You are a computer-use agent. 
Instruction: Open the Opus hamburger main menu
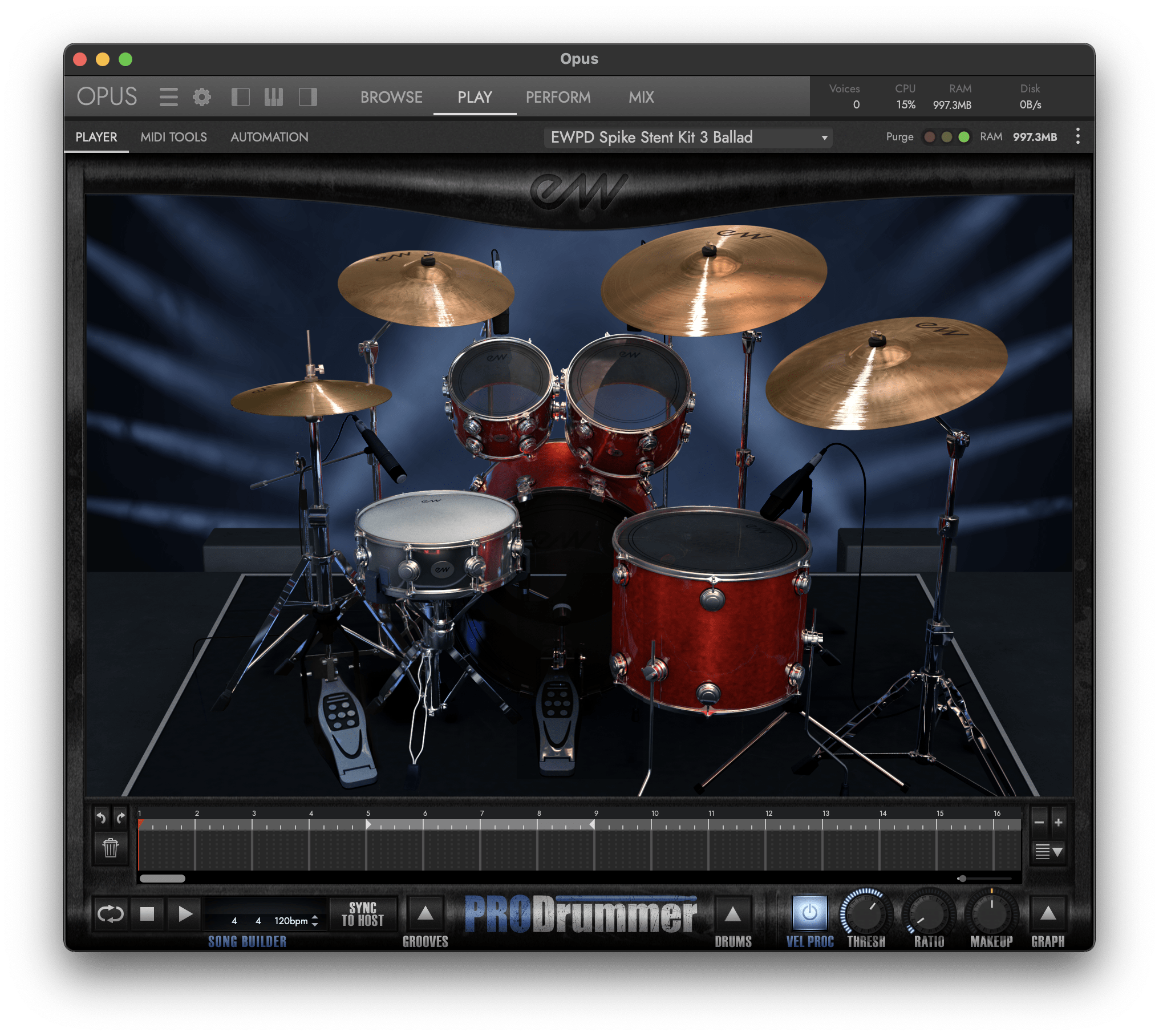click(x=168, y=97)
